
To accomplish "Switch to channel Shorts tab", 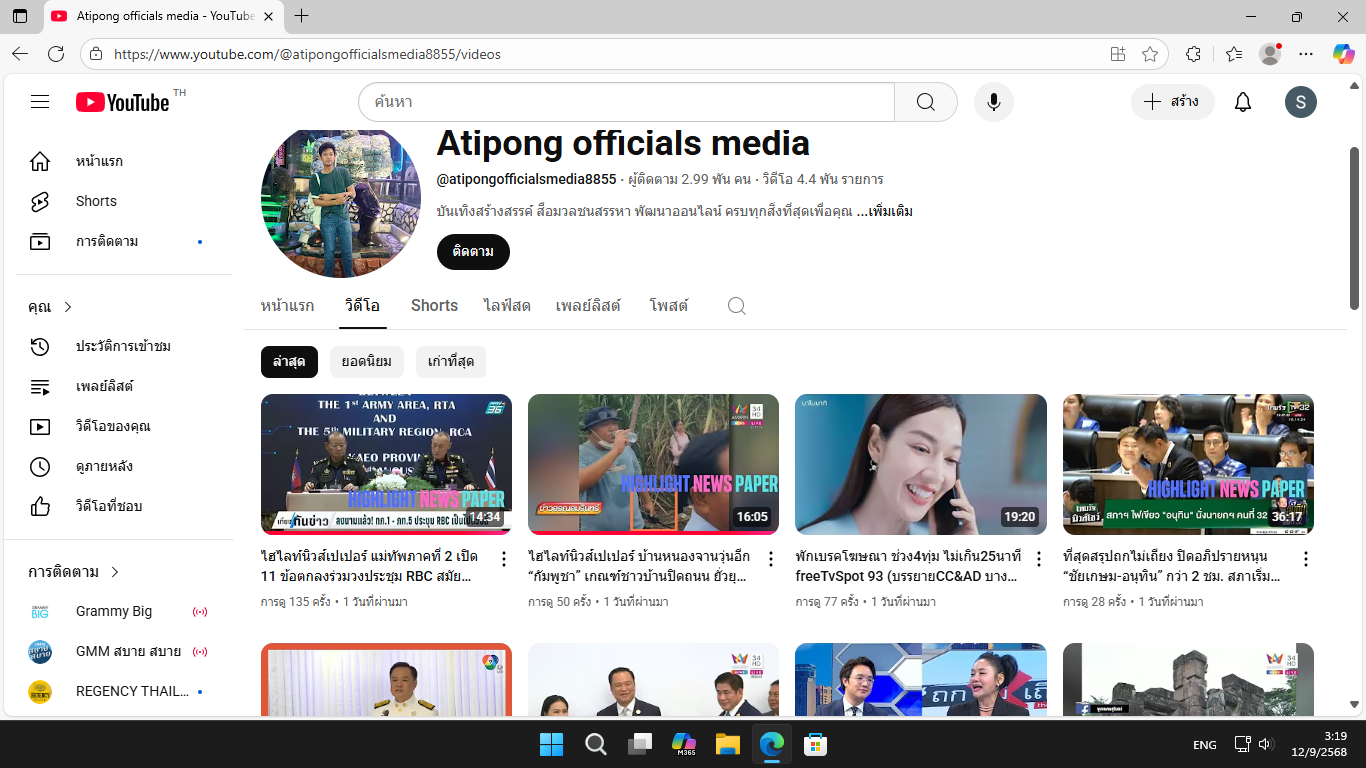I will pos(434,306).
